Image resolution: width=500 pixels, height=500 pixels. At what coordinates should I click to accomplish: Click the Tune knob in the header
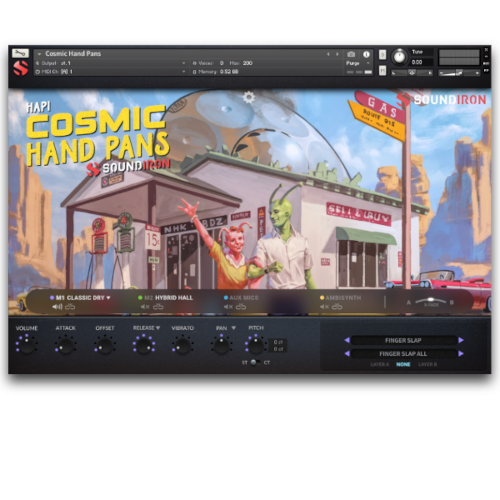pyautogui.click(x=400, y=57)
